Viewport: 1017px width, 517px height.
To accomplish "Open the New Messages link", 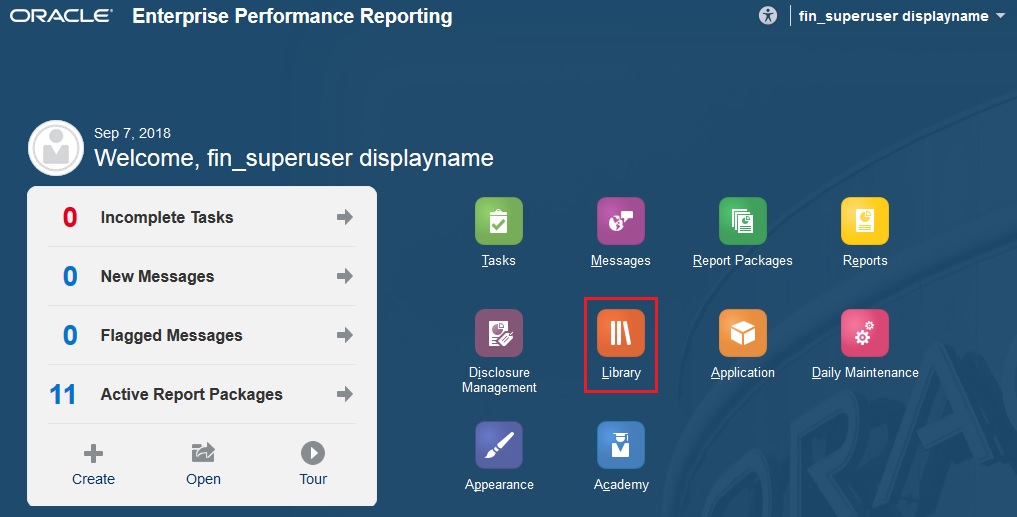I will [x=157, y=276].
